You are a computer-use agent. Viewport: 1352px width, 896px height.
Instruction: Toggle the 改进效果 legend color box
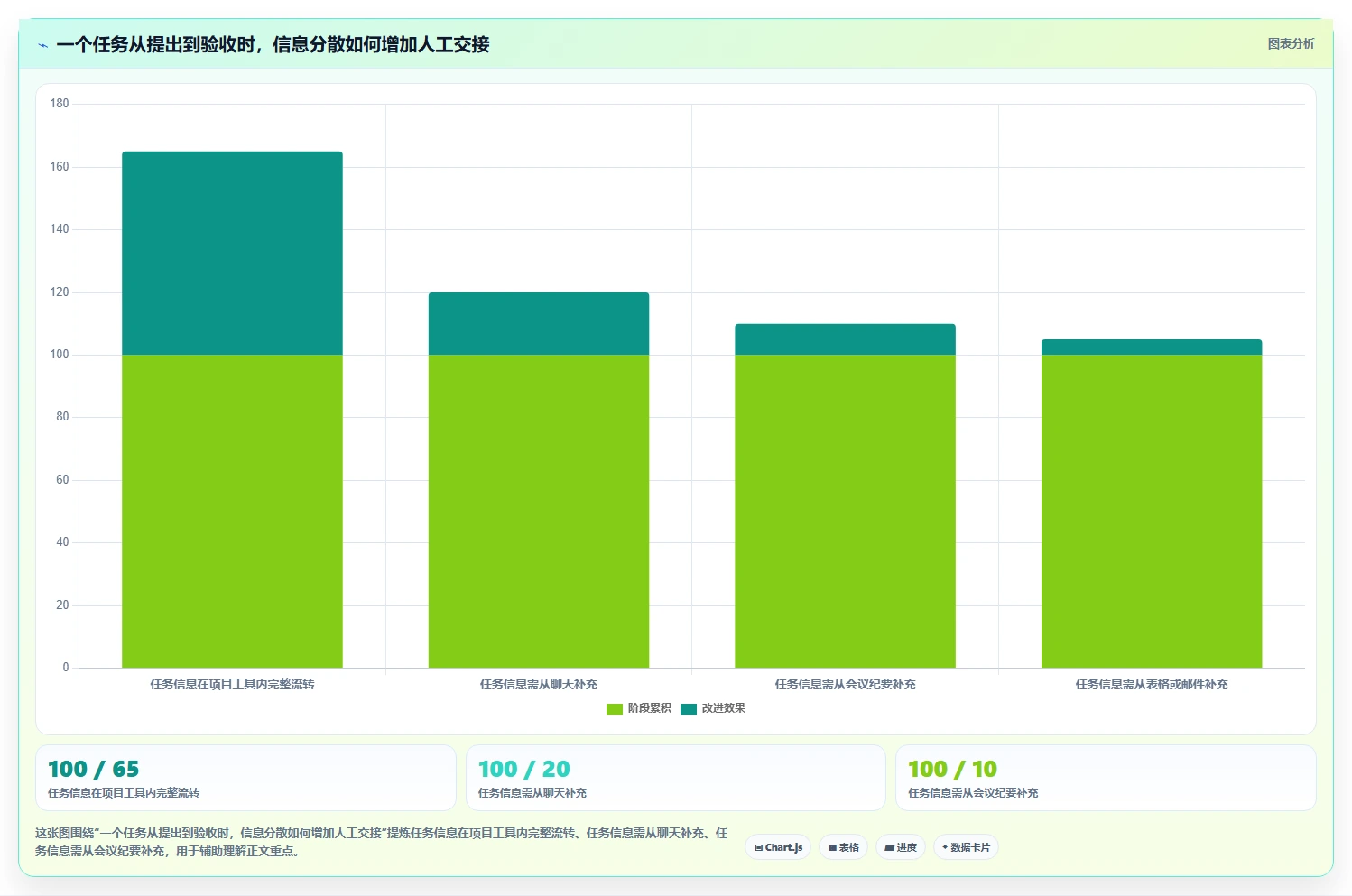pos(689,709)
